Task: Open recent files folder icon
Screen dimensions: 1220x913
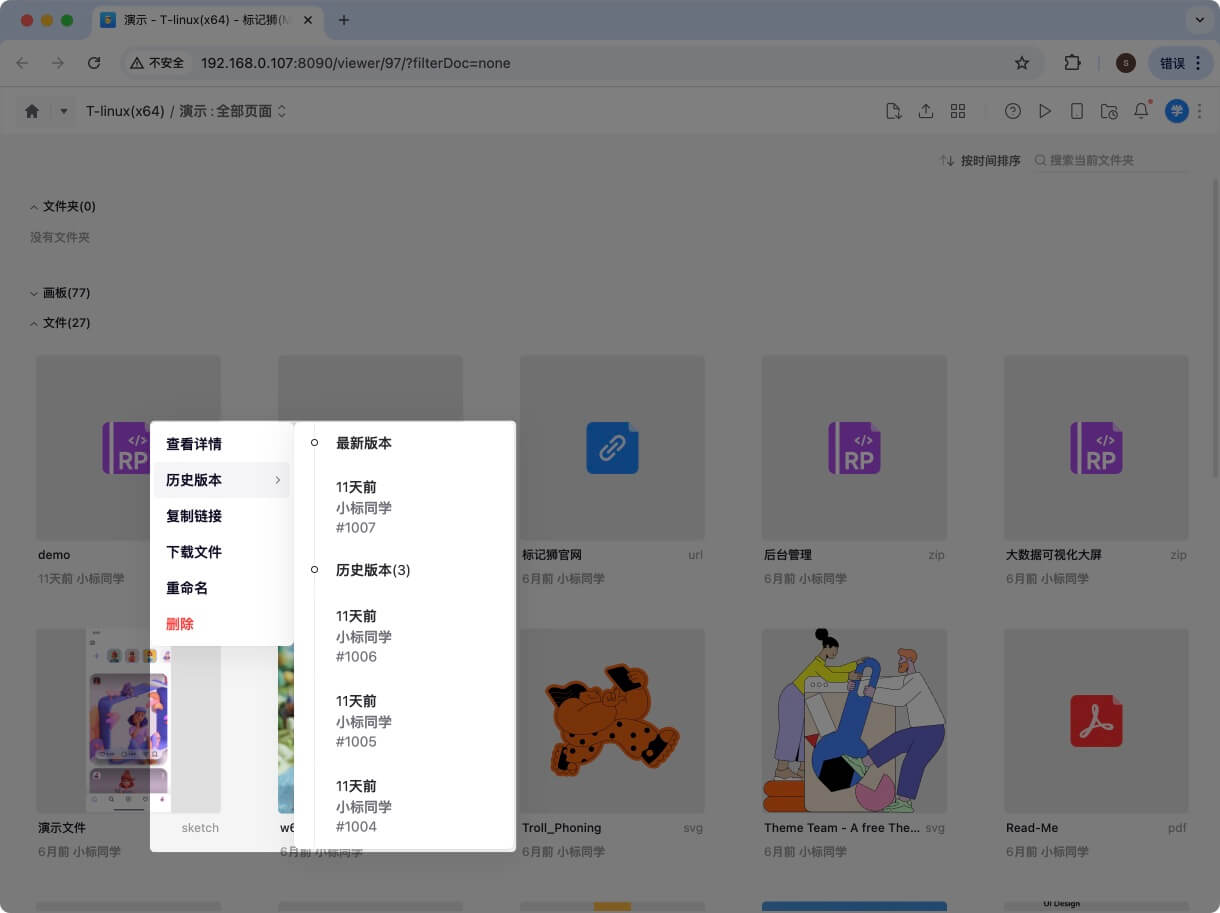Action: pyautogui.click(x=1109, y=111)
